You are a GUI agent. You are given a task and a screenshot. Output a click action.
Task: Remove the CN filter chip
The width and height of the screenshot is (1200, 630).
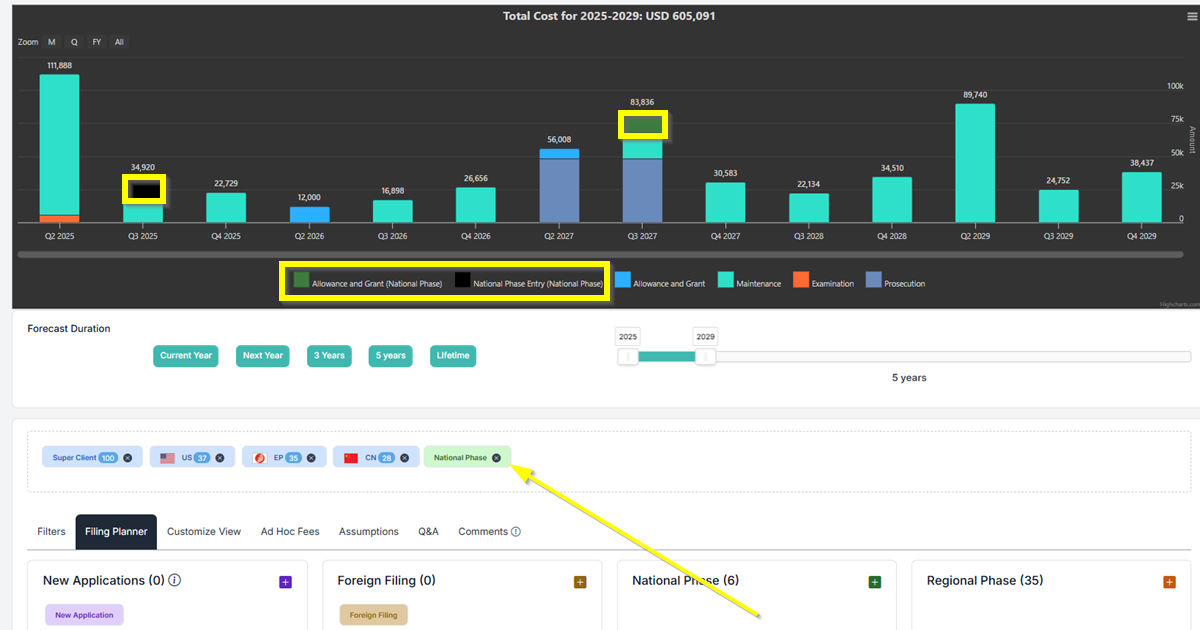[x=402, y=458]
